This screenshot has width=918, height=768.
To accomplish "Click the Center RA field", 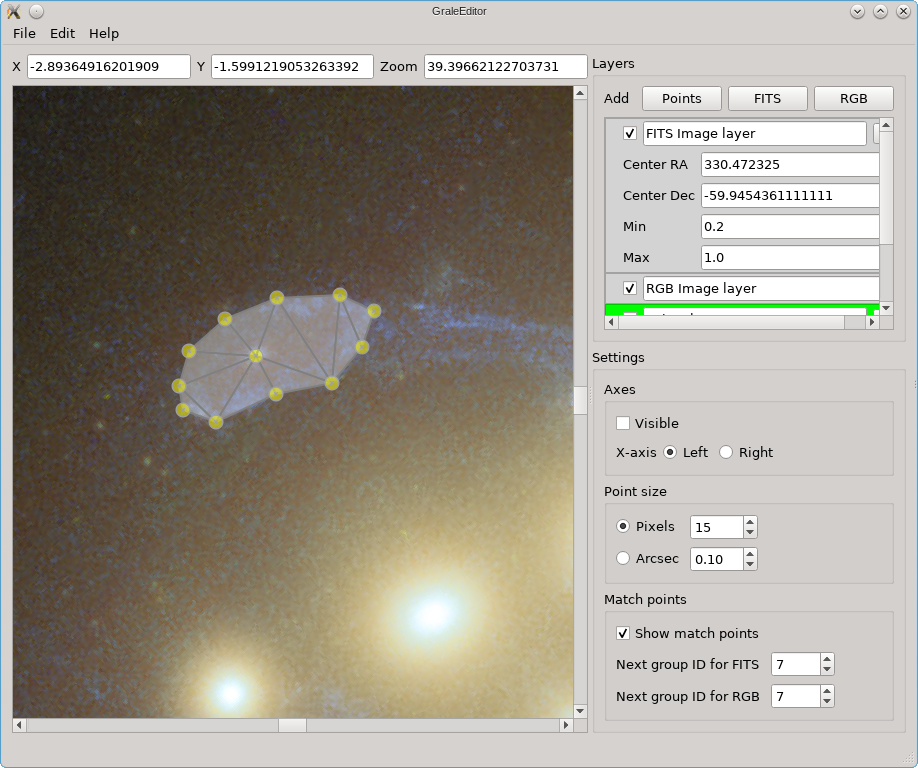I will (x=790, y=164).
